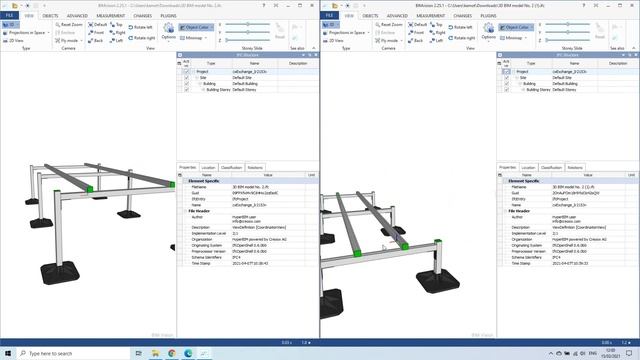
Task: Set Default view in left window
Action: pyautogui.click(x=97, y=24)
